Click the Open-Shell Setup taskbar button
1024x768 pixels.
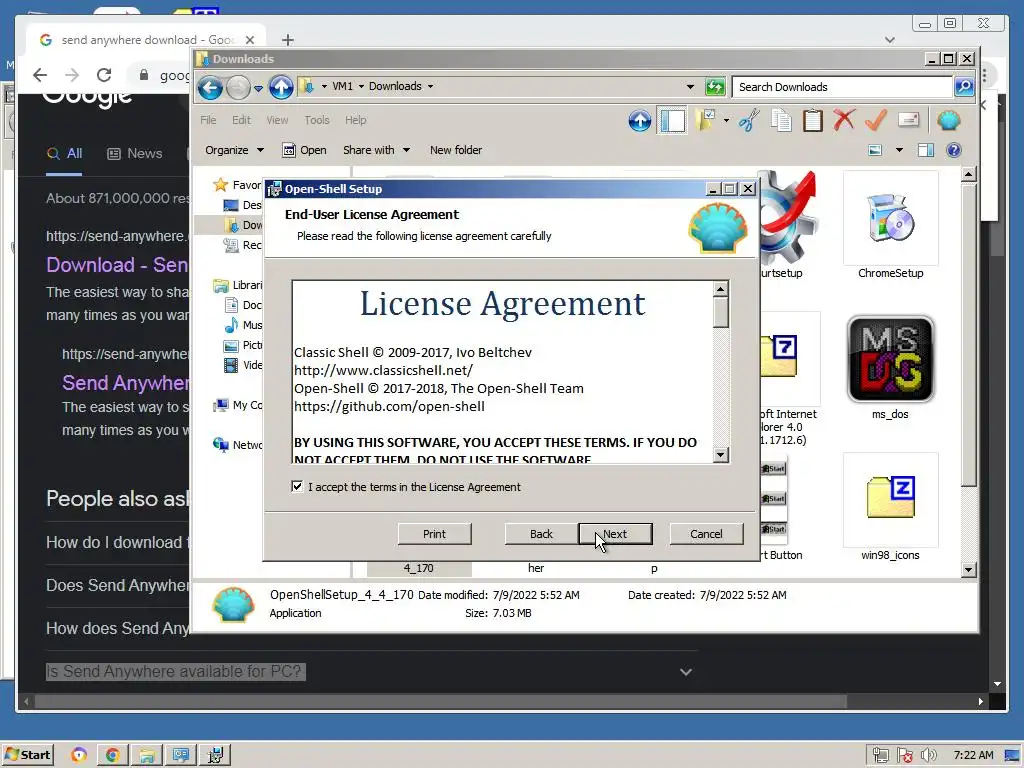[x=215, y=755]
